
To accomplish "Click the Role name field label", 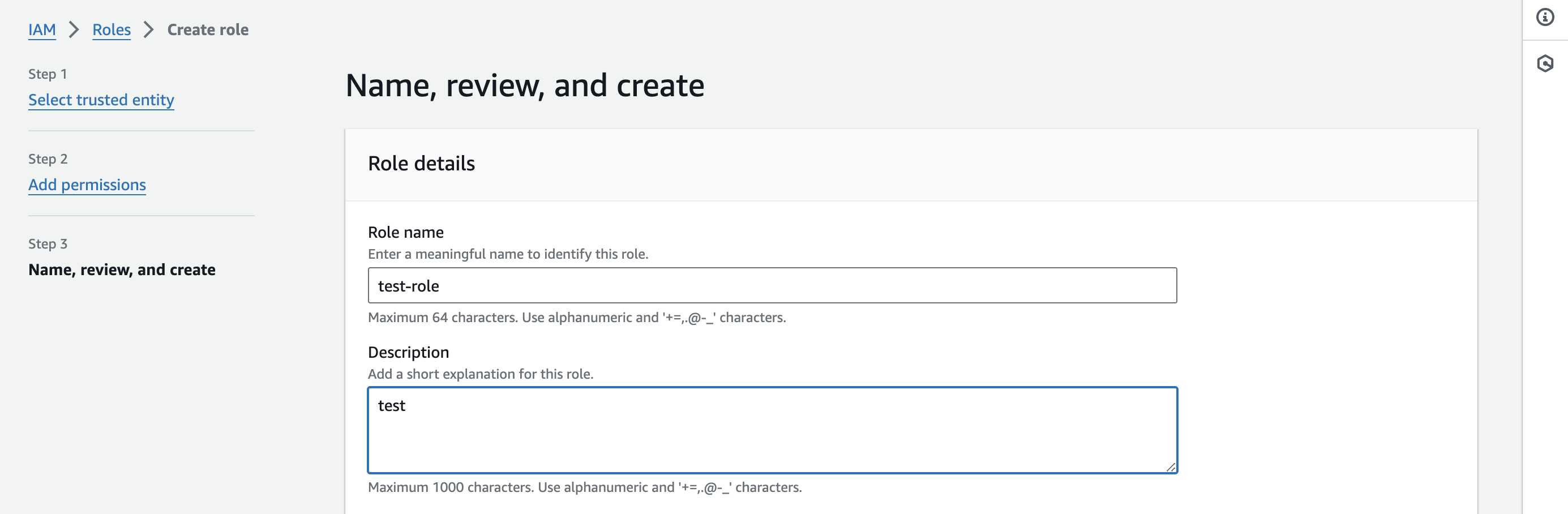I will pos(405,232).
